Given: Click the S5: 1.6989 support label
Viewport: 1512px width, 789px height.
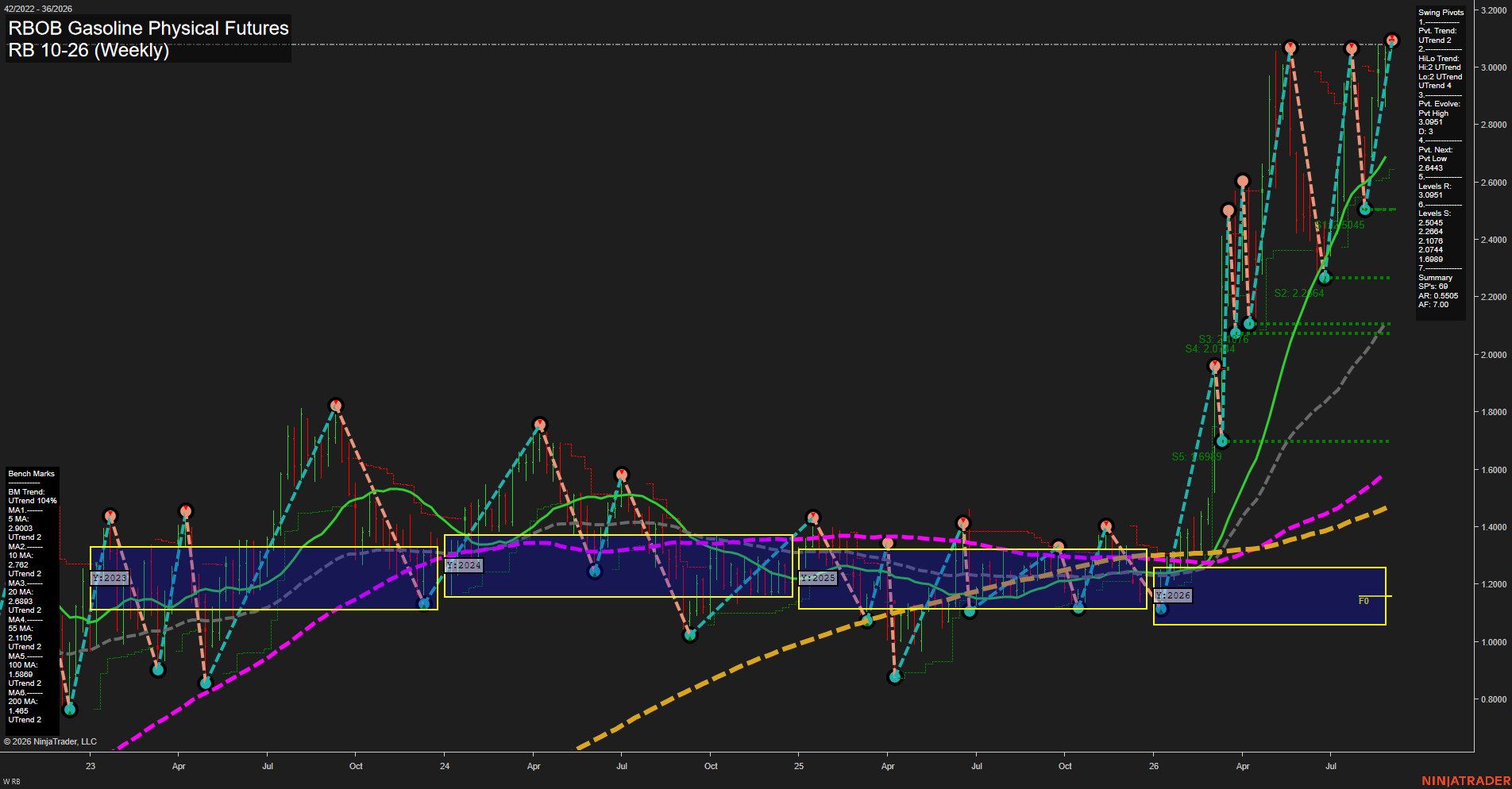Looking at the screenshot, I should click(1197, 456).
